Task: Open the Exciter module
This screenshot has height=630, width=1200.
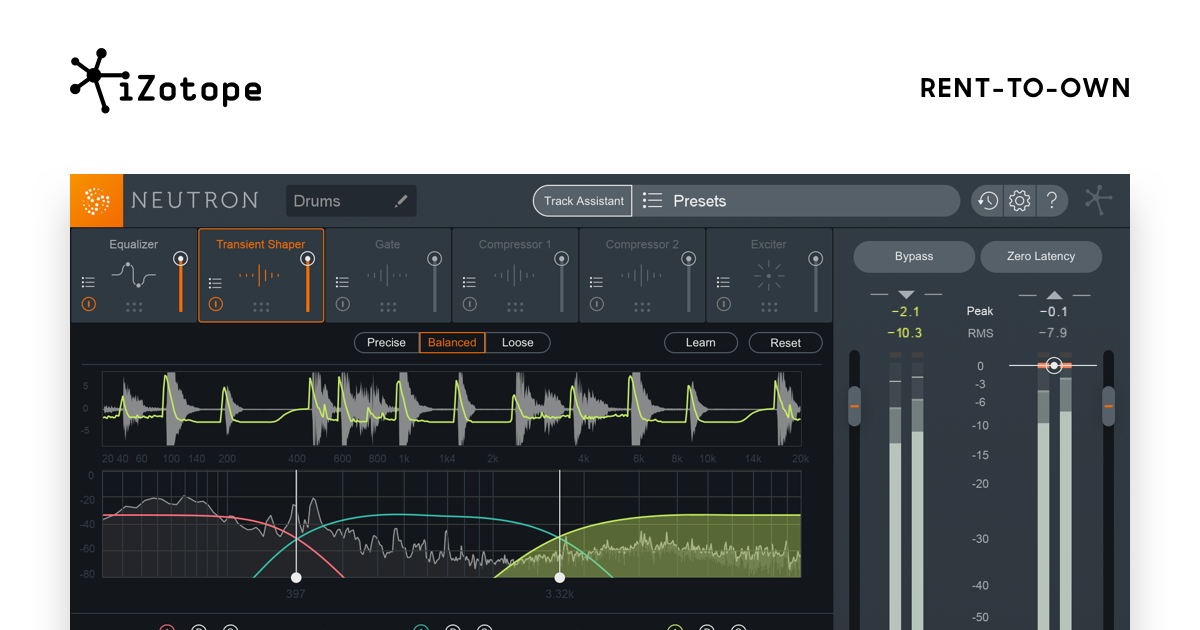Action: point(768,275)
